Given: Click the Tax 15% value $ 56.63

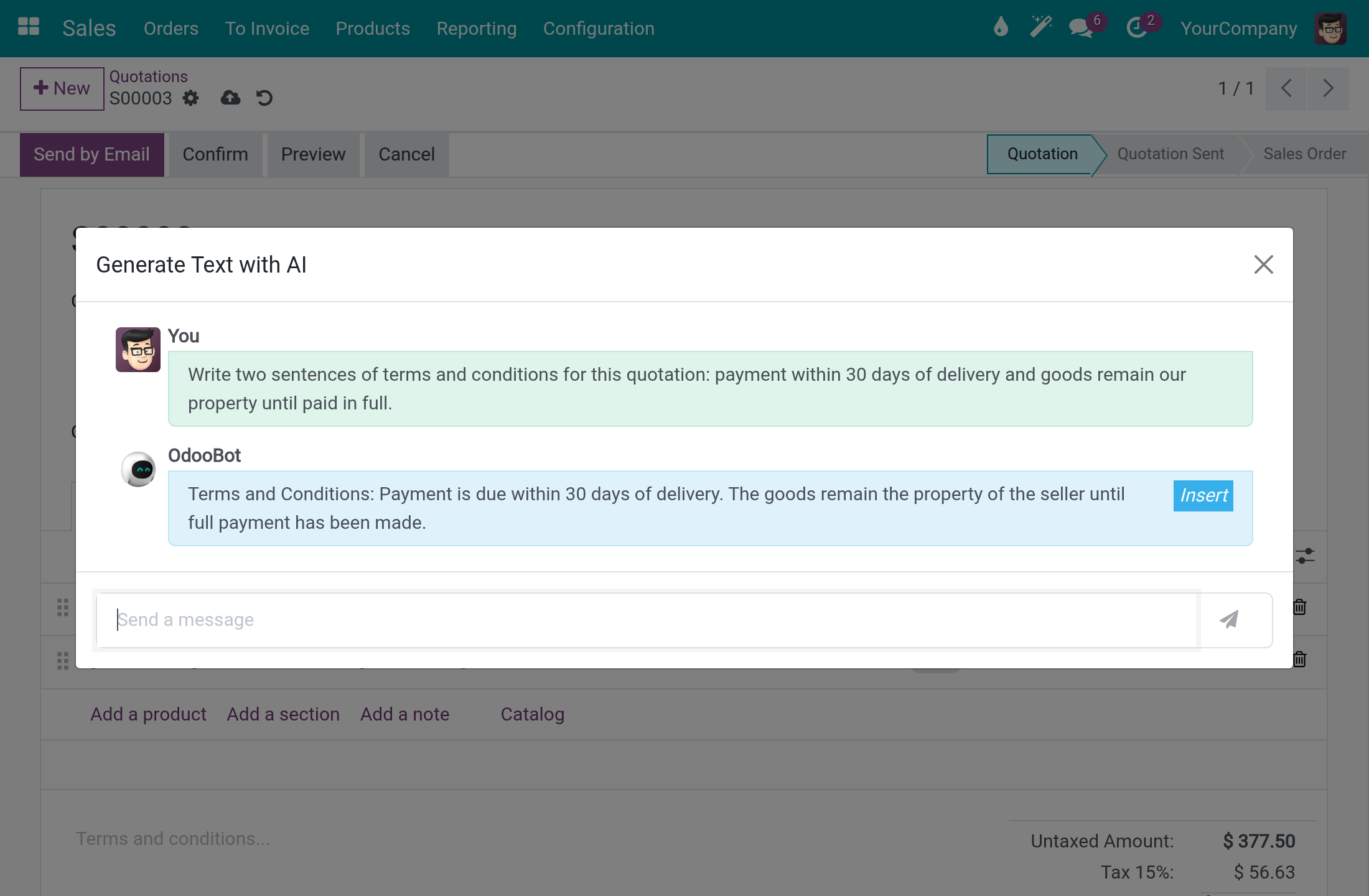Looking at the screenshot, I should [x=1264, y=872].
